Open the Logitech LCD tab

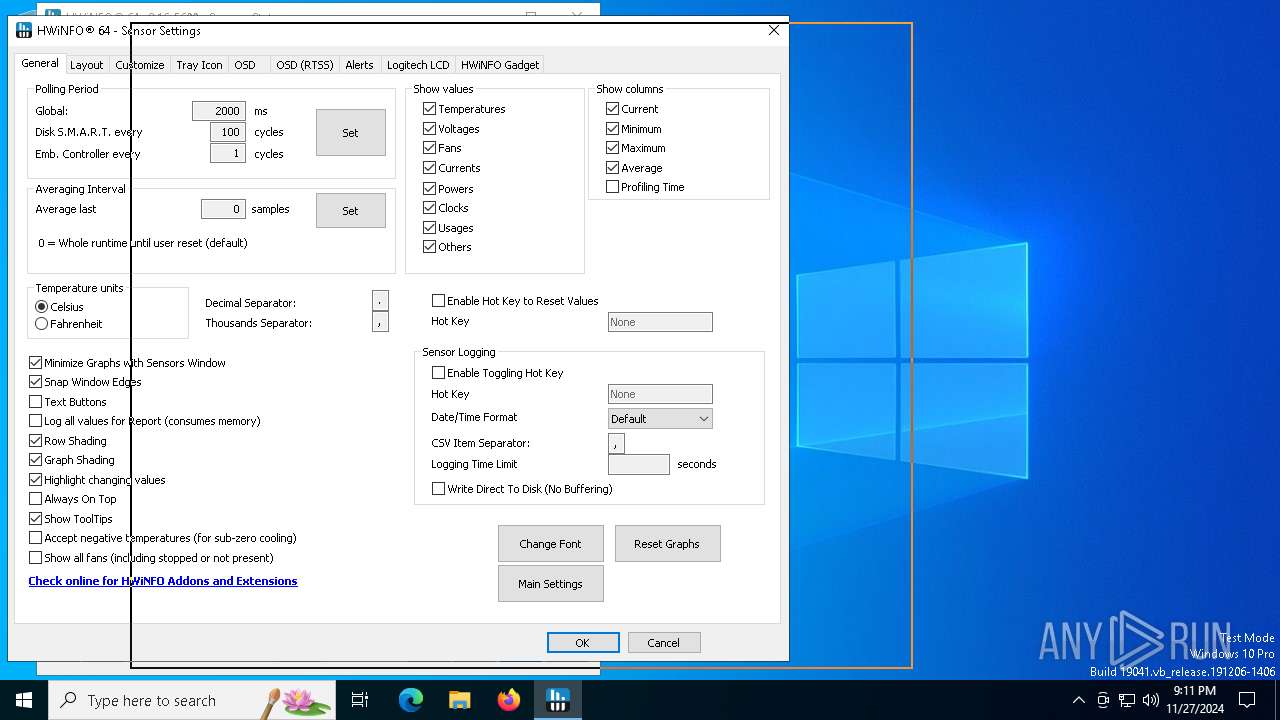point(418,65)
